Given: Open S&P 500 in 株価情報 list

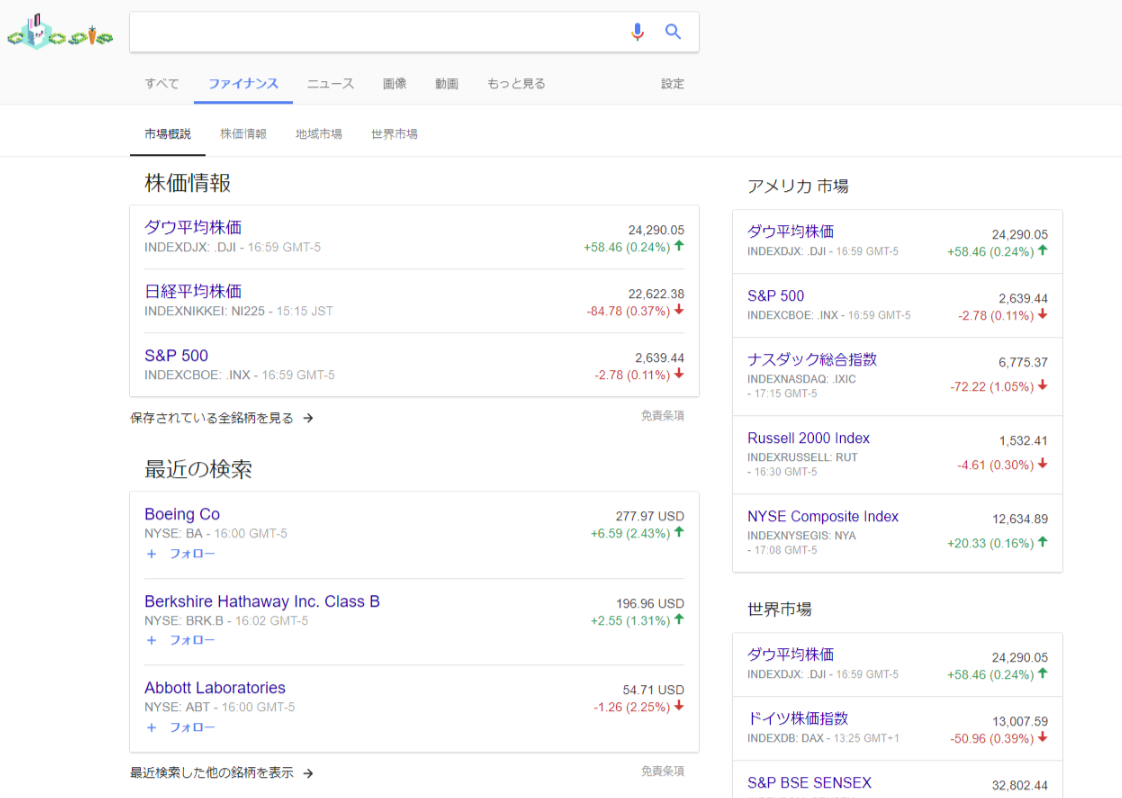Looking at the screenshot, I should 176,356.
